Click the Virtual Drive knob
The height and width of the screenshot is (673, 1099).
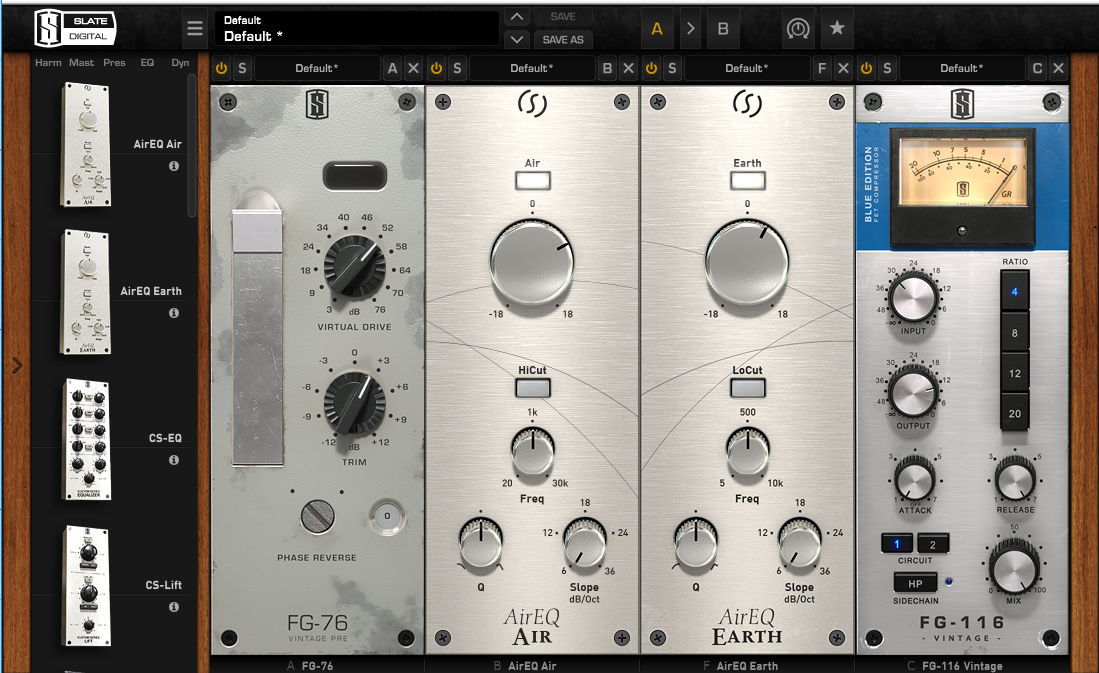355,266
